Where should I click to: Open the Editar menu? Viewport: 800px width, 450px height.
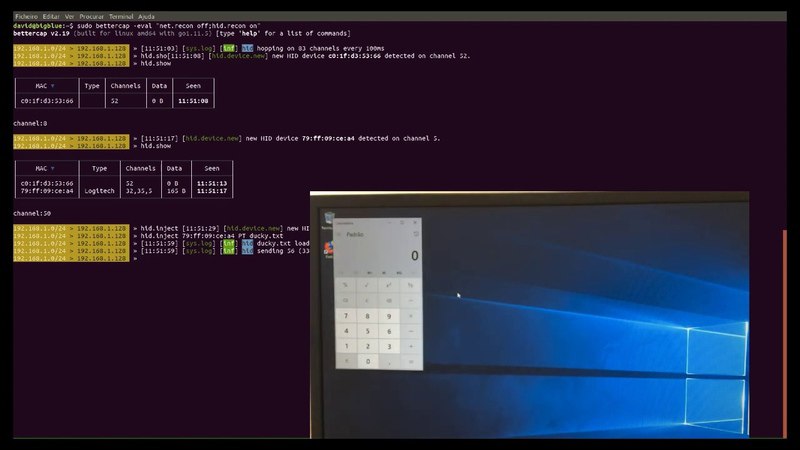coord(51,16)
